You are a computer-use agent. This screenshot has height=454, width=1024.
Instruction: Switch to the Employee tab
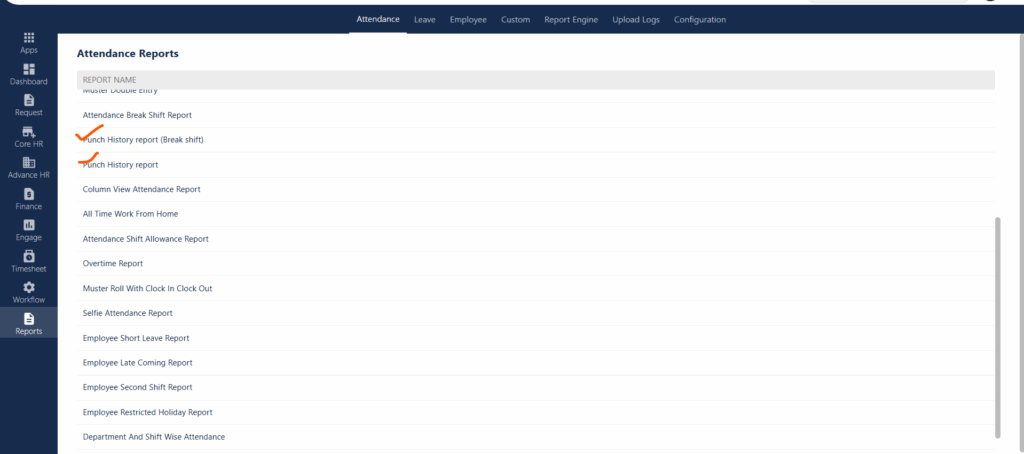[x=467, y=19]
